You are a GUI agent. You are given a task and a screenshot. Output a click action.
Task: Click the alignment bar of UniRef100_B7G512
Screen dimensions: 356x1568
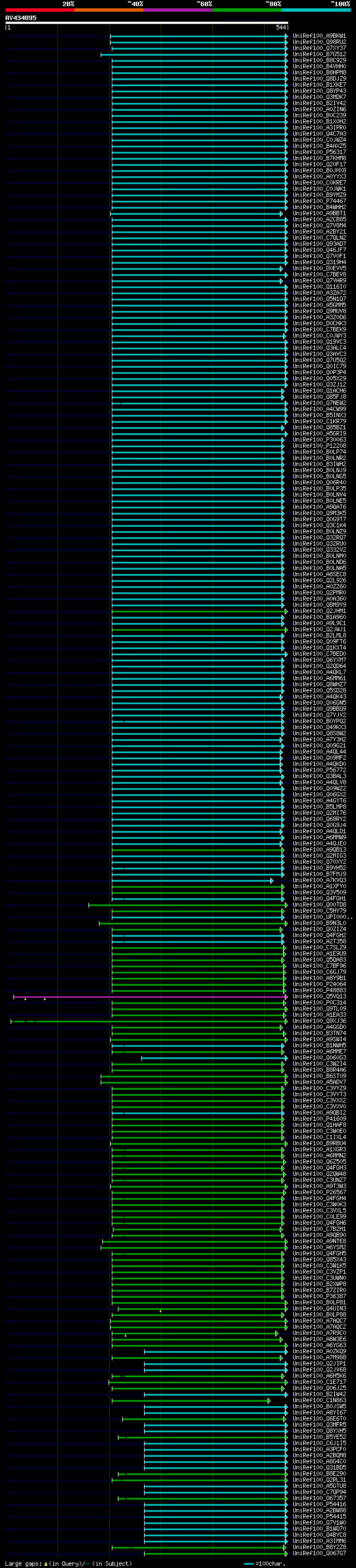click(194, 55)
